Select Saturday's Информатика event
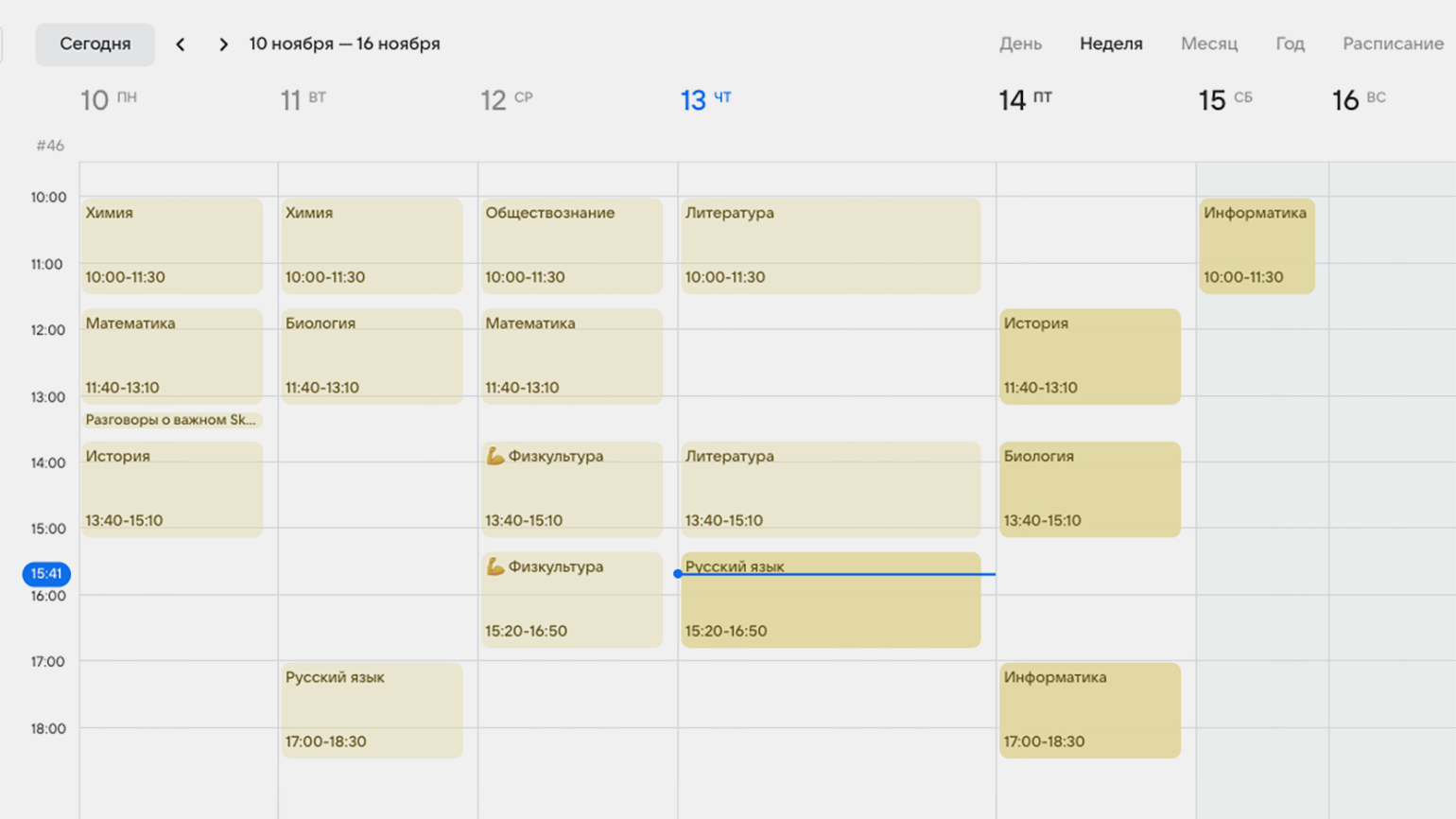 (1256, 246)
